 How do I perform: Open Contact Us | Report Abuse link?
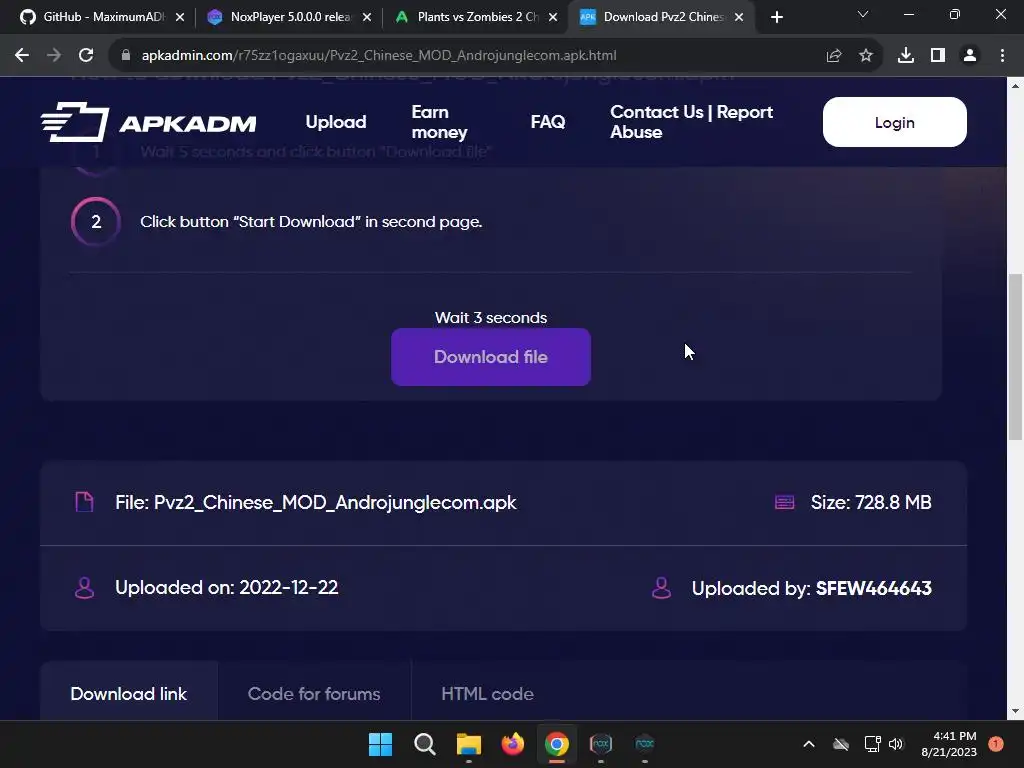(692, 122)
